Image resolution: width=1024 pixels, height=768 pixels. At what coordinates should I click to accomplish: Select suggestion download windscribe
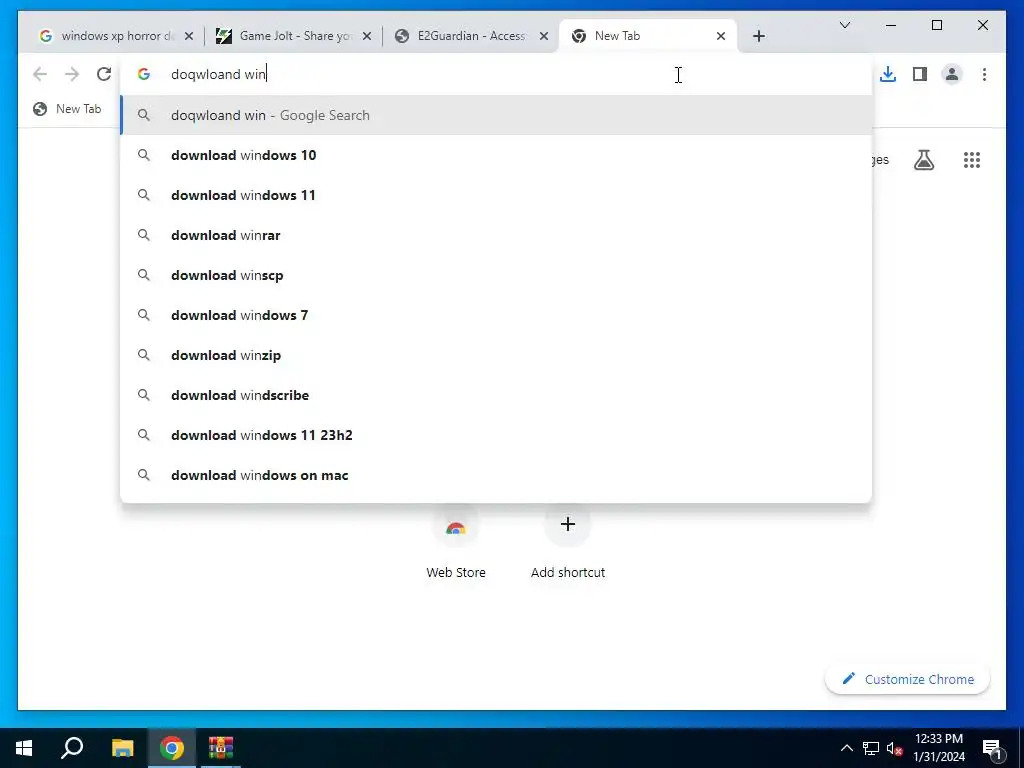coord(496,395)
